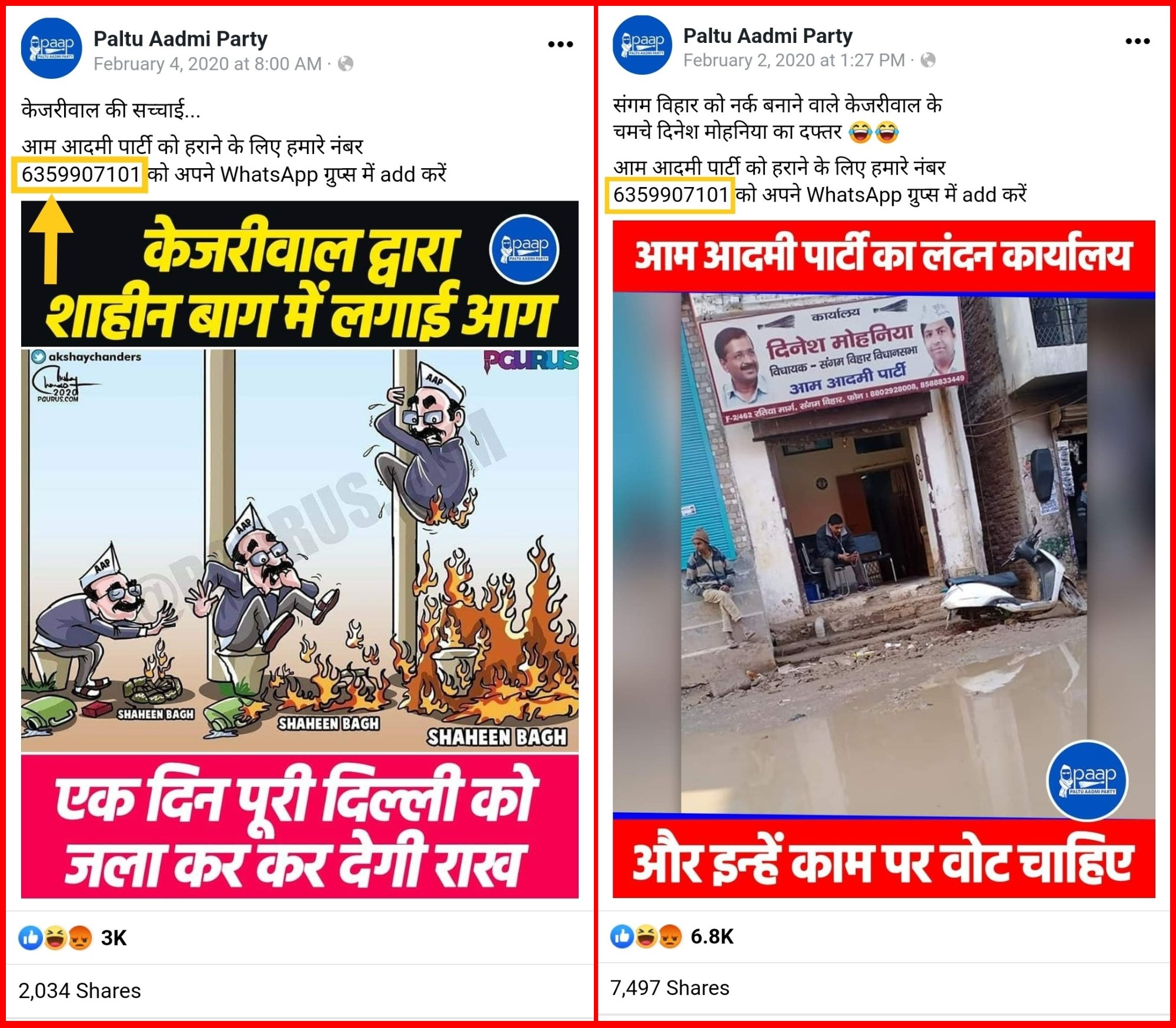View the 7,497 Shares list
The width and height of the screenshot is (1176, 1028).
coord(670,987)
